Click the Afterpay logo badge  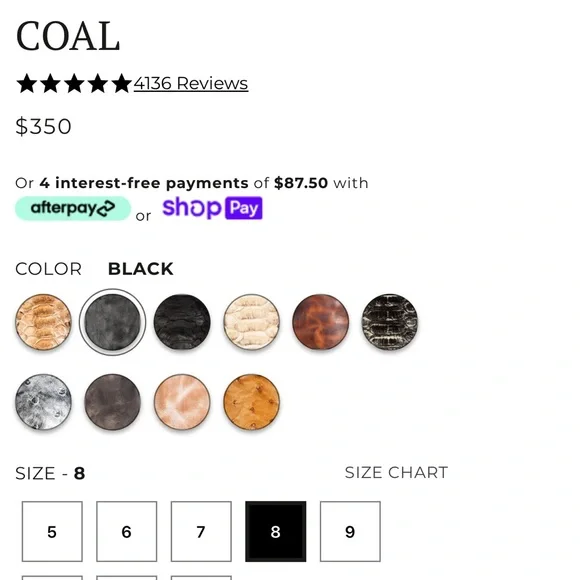click(73, 208)
